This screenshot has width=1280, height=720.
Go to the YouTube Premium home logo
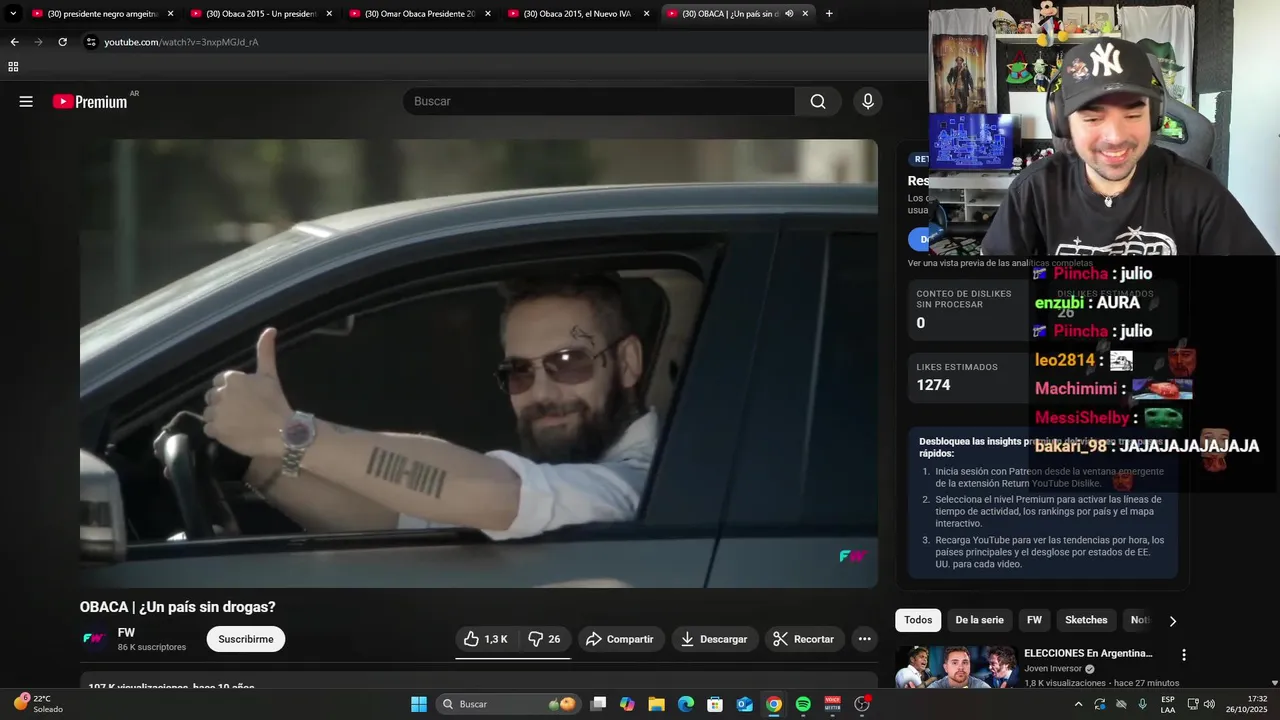click(90, 101)
